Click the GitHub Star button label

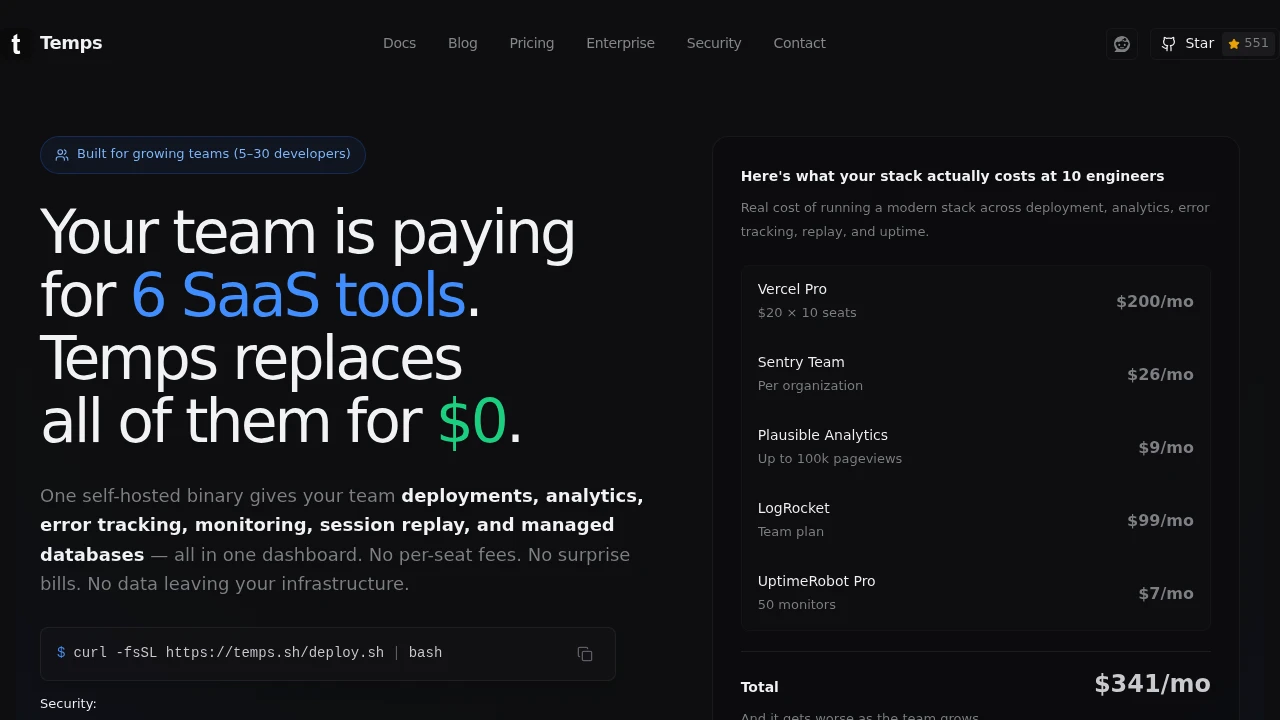1199,43
